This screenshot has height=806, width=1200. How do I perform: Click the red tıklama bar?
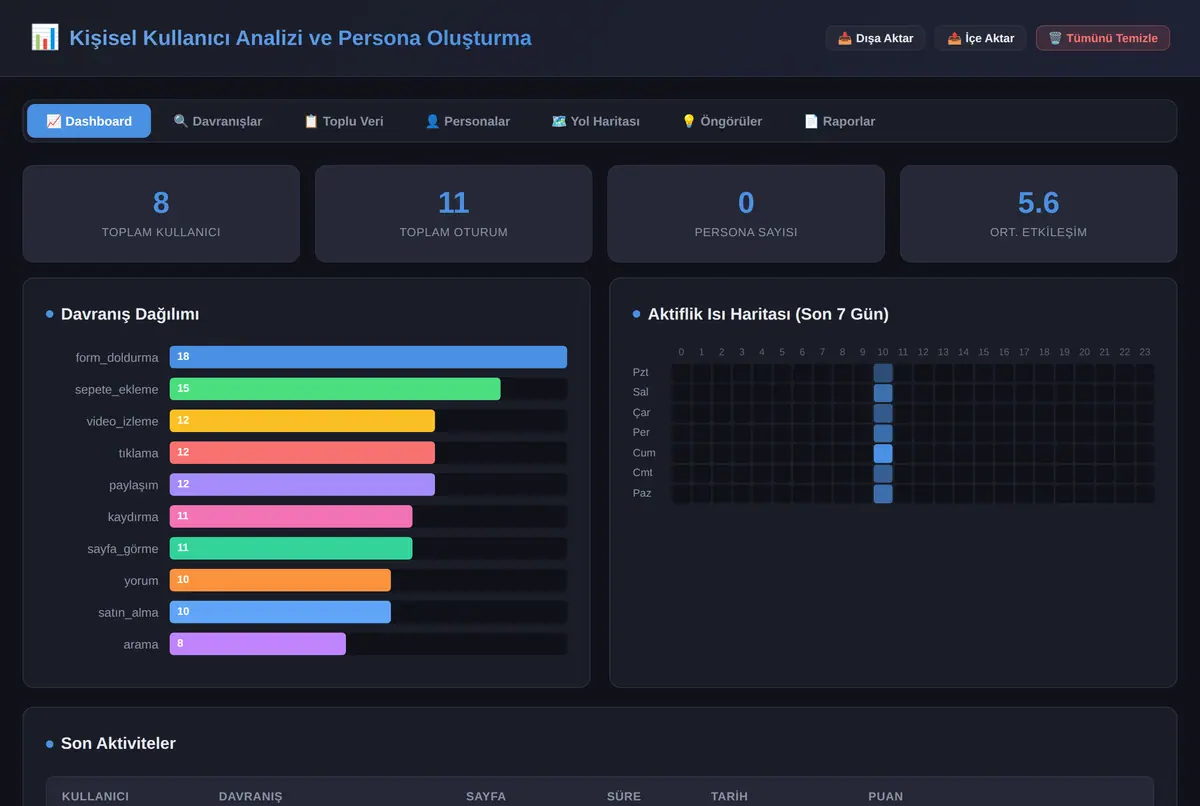point(302,453)
